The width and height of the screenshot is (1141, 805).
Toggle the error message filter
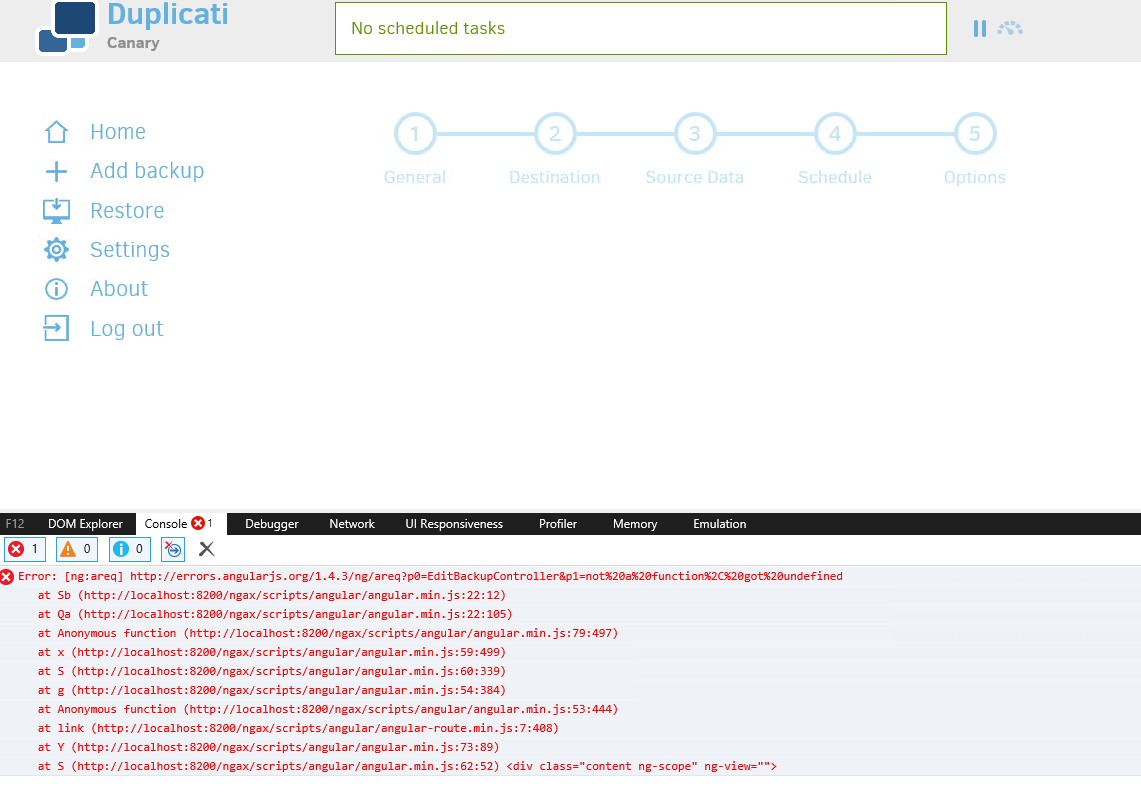tap(24, 548)
